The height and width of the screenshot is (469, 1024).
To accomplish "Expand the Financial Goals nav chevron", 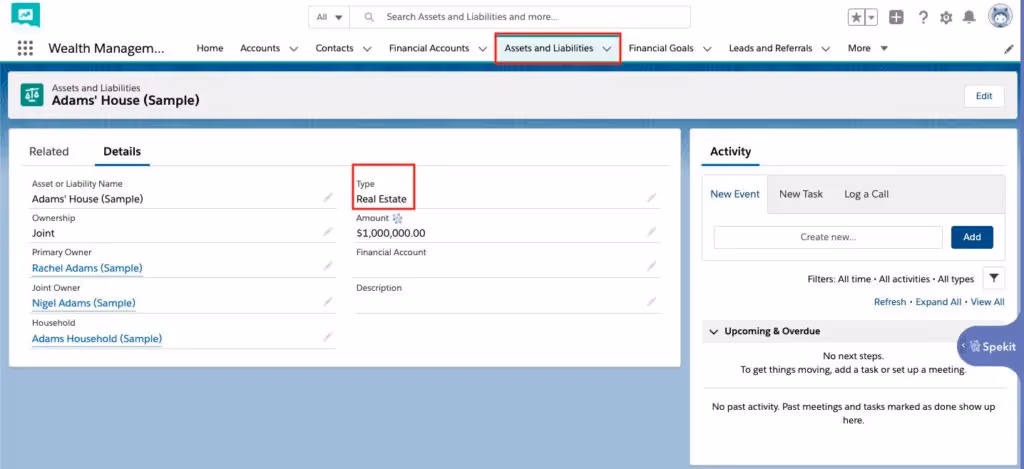I will click(707, 49).
